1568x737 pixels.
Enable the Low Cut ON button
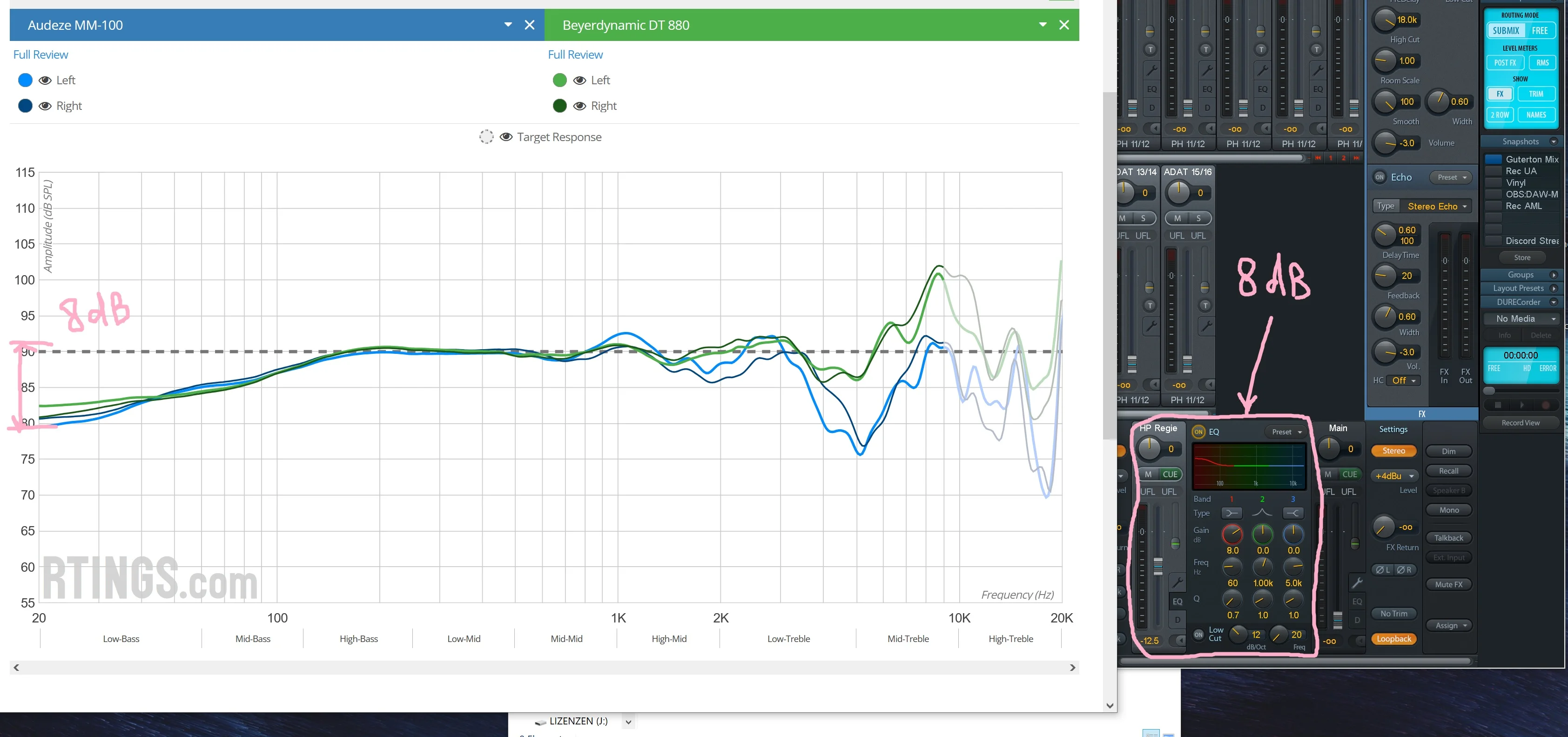pyautogui.click(x=1198, y=634)
